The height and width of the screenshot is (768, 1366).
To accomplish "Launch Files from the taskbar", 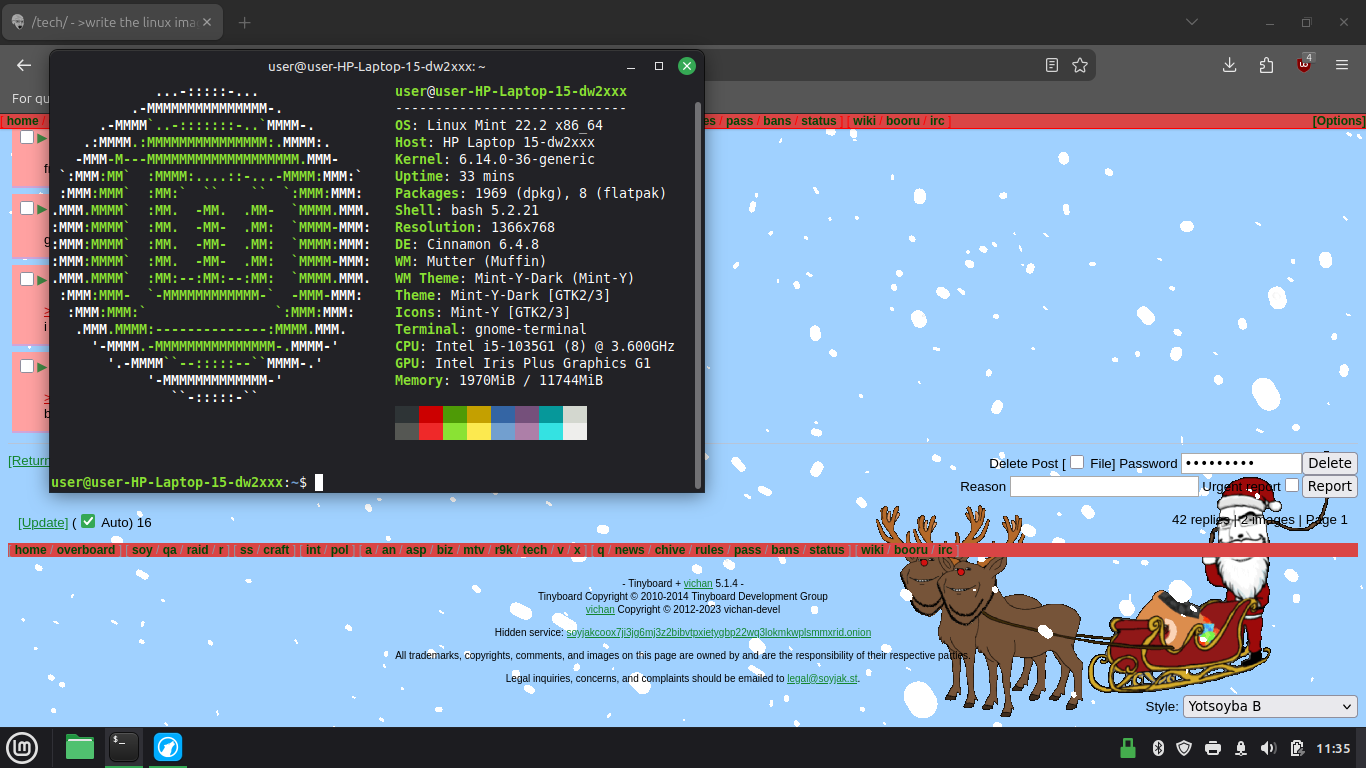I will [x=80, y=747].
